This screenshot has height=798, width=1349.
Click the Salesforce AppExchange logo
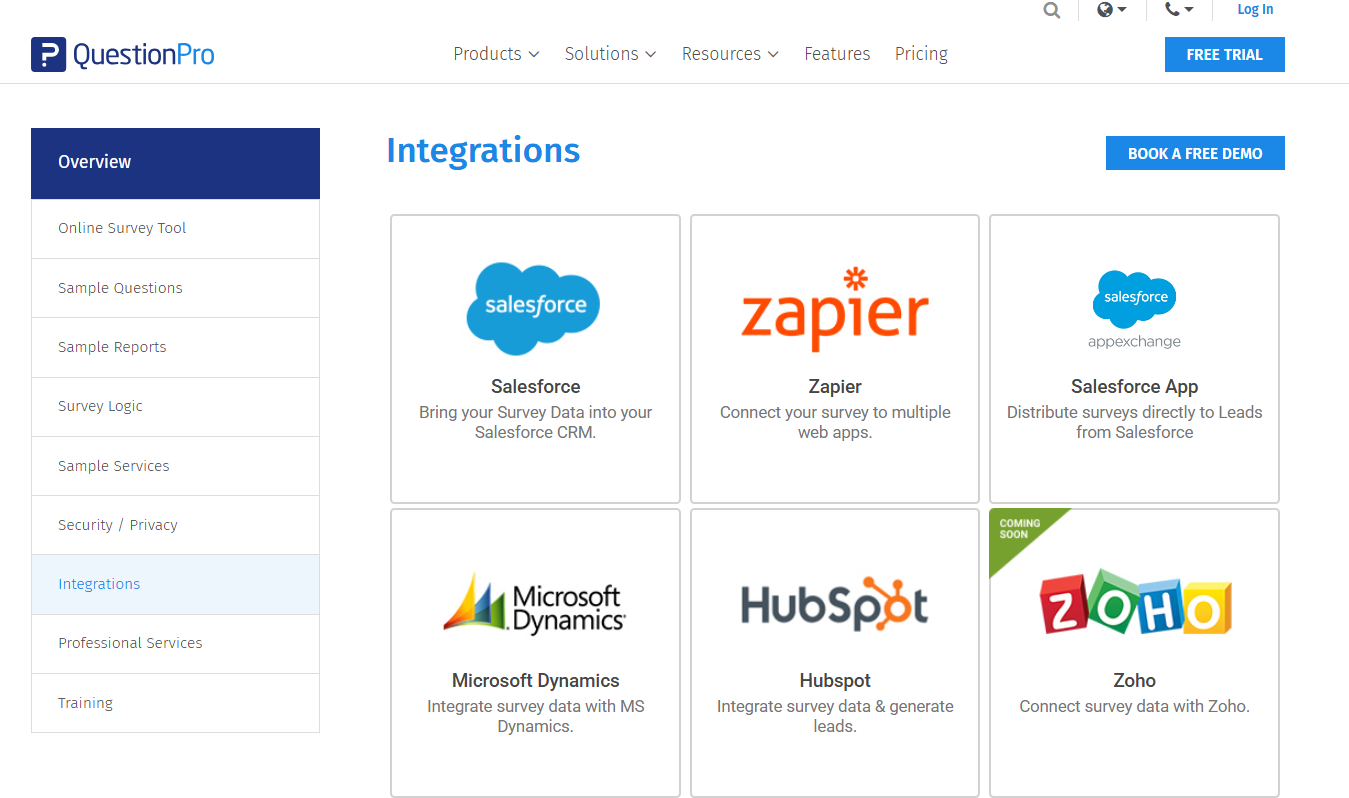[x=1134, y=309]
